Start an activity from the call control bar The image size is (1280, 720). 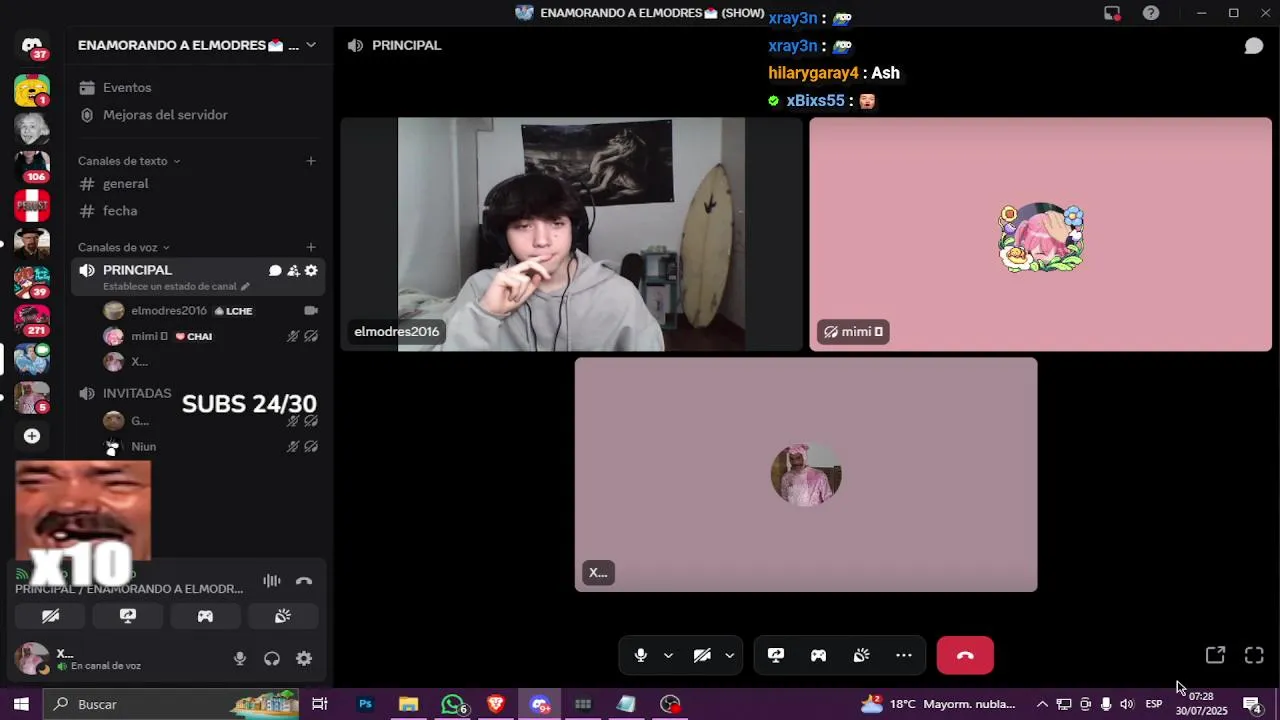pyautogui.click(x=818, y=655)
